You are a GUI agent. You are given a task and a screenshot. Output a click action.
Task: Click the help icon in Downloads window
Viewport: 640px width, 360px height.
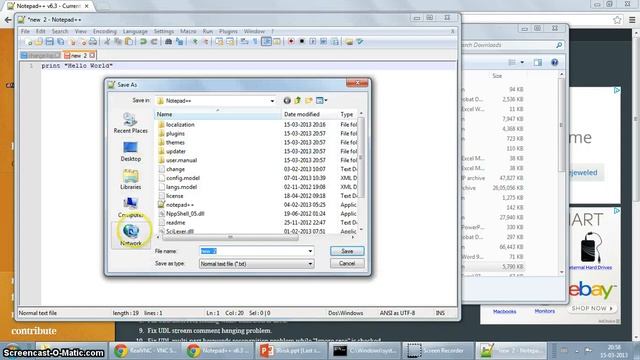554,62
